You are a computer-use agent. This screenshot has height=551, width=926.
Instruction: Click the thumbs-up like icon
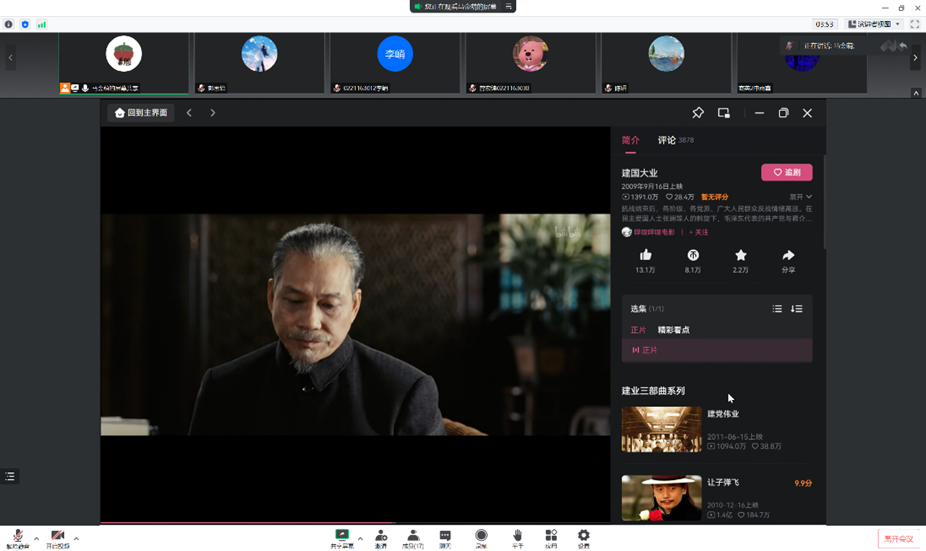click(645, 256)
